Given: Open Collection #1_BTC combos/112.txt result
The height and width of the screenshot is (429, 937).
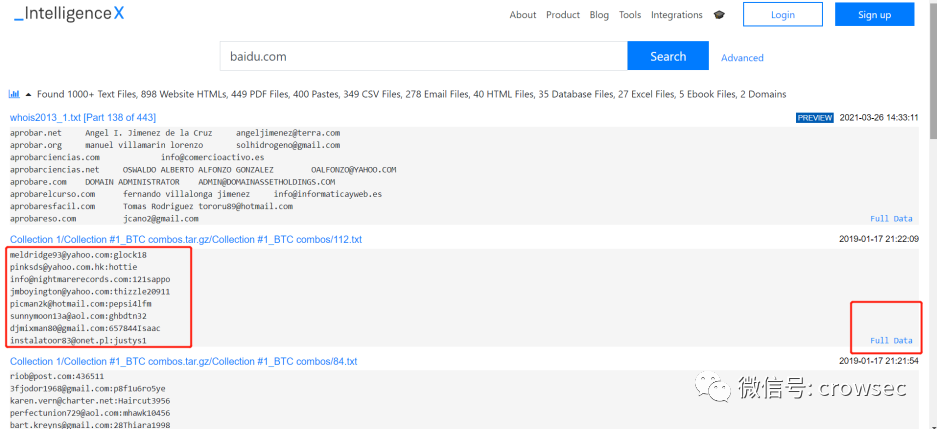Looking at the screenshot, I should (x=186, y=240).
